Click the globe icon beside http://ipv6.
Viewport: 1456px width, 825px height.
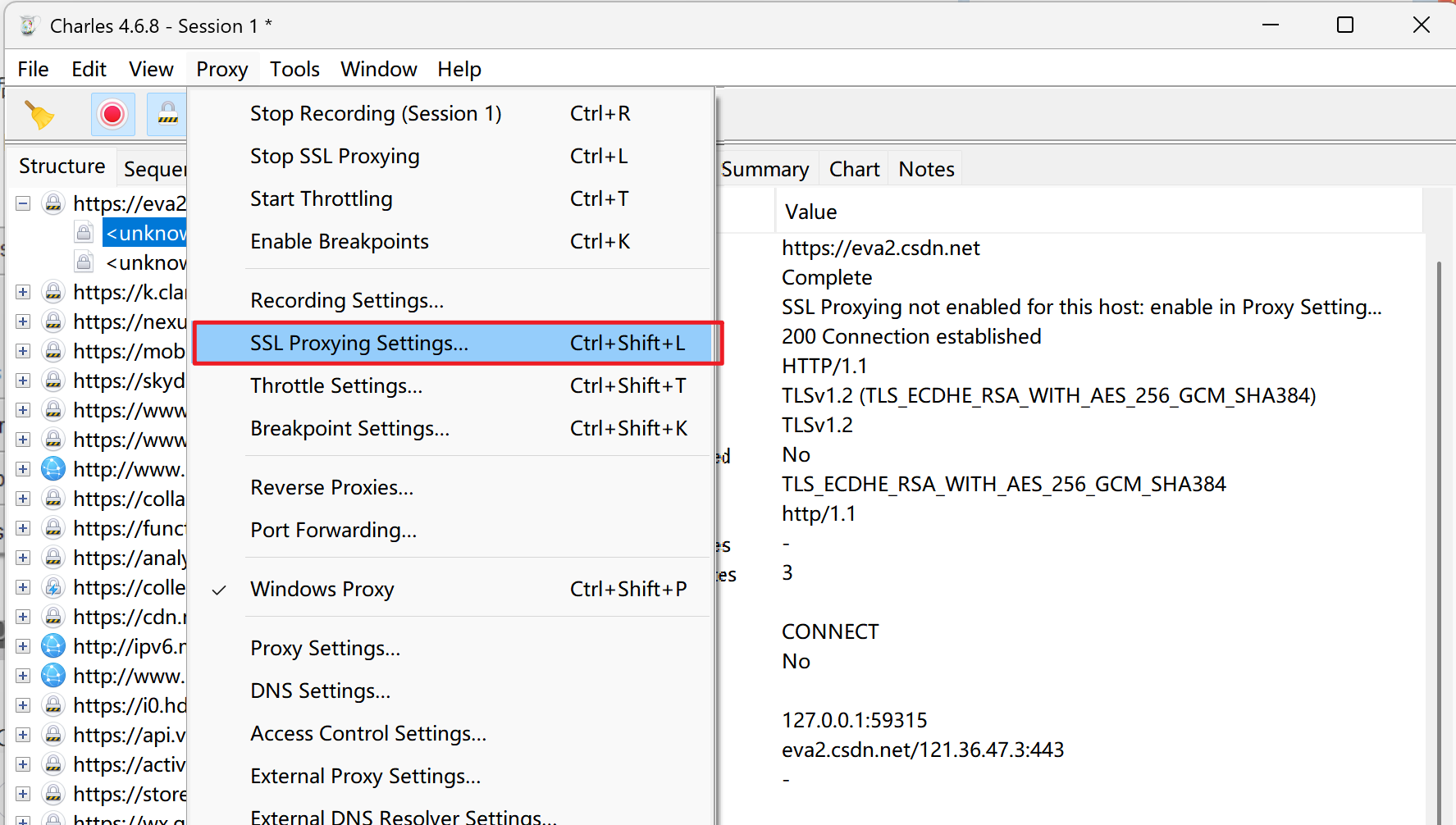tap(53, 646)
